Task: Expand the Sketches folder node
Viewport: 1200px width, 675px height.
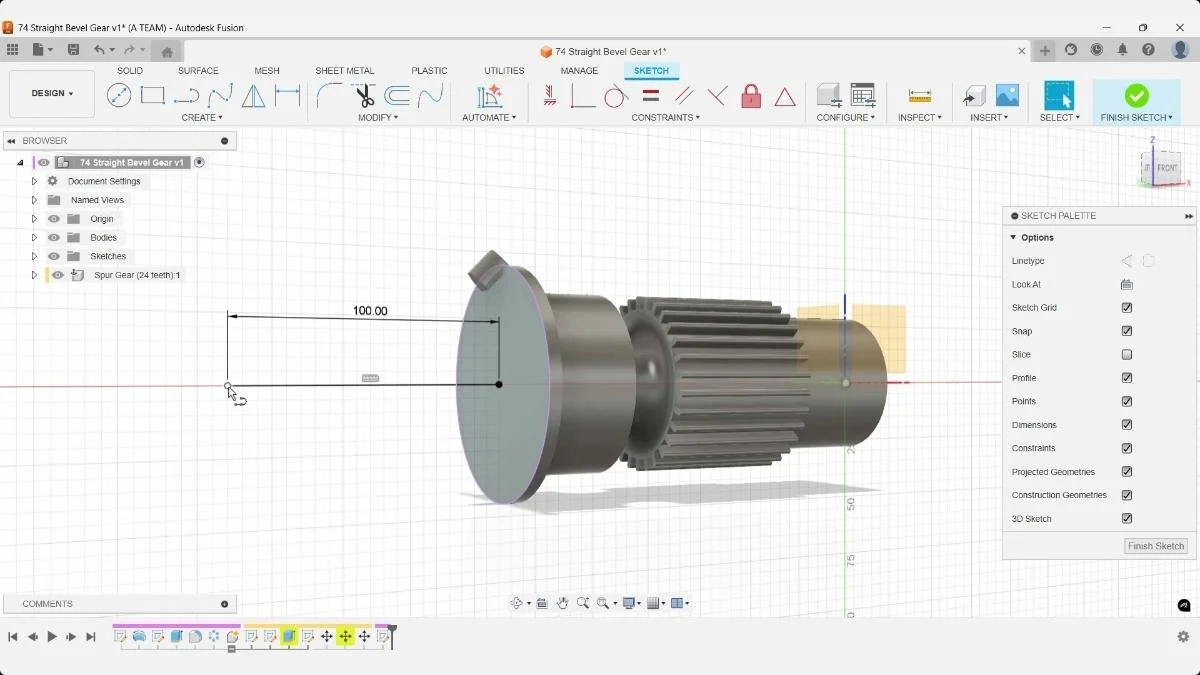Action: 34,256
